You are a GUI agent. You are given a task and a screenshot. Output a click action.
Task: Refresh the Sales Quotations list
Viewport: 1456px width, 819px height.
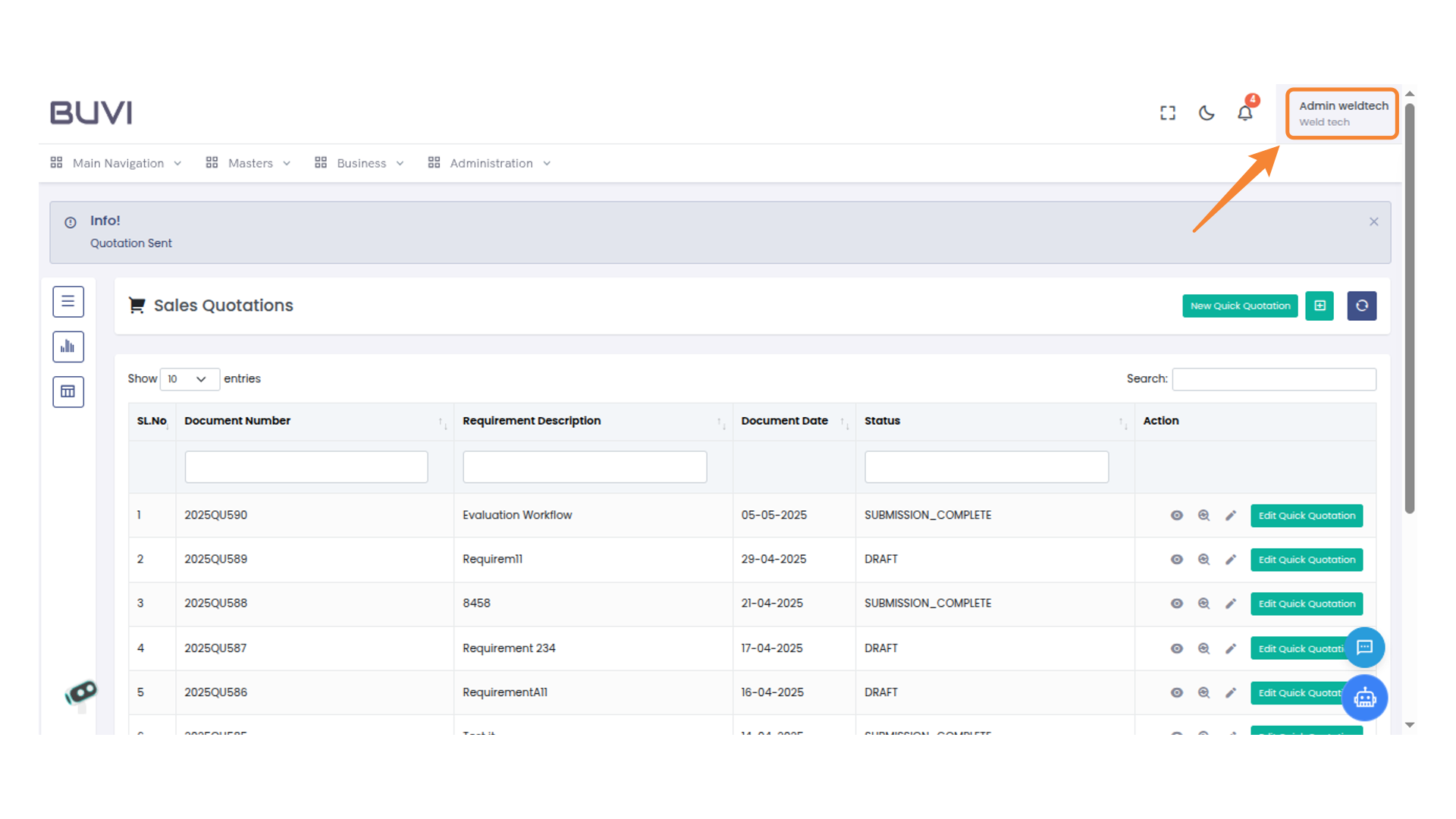tap(1362, 306)
